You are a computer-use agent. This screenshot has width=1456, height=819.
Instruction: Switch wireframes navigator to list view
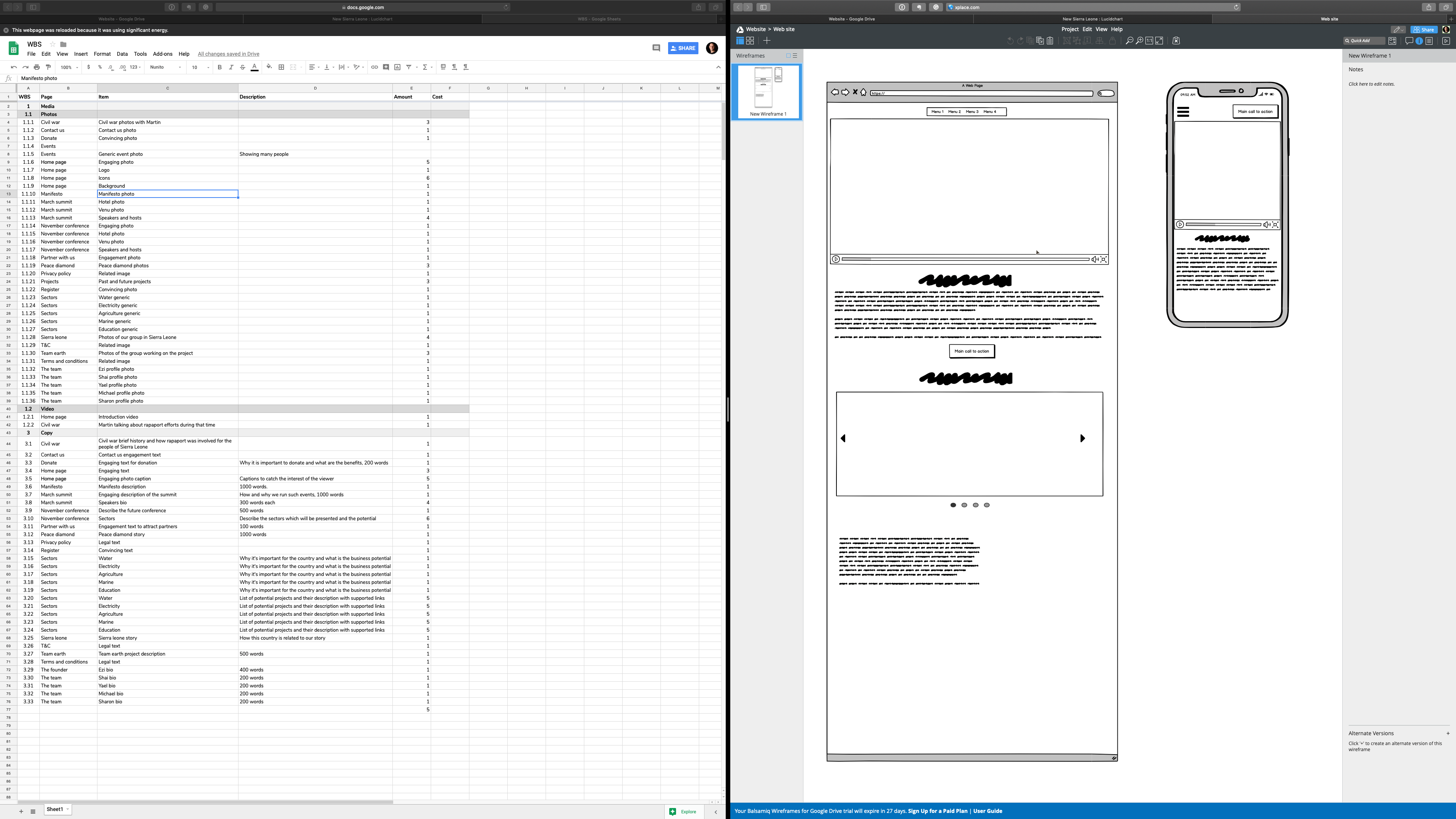point(795,55)
